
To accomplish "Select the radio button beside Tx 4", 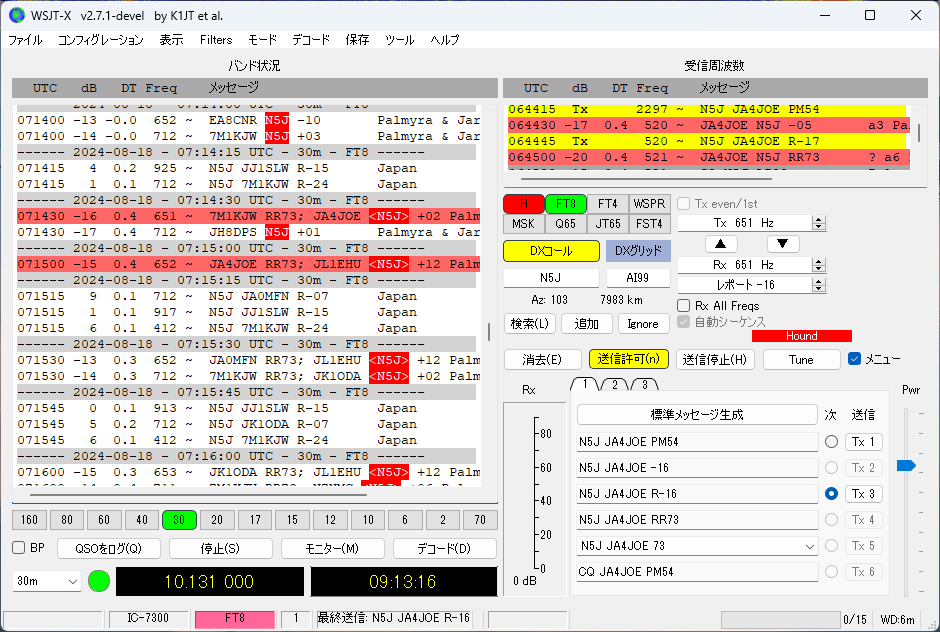I will tap(831, 520).
